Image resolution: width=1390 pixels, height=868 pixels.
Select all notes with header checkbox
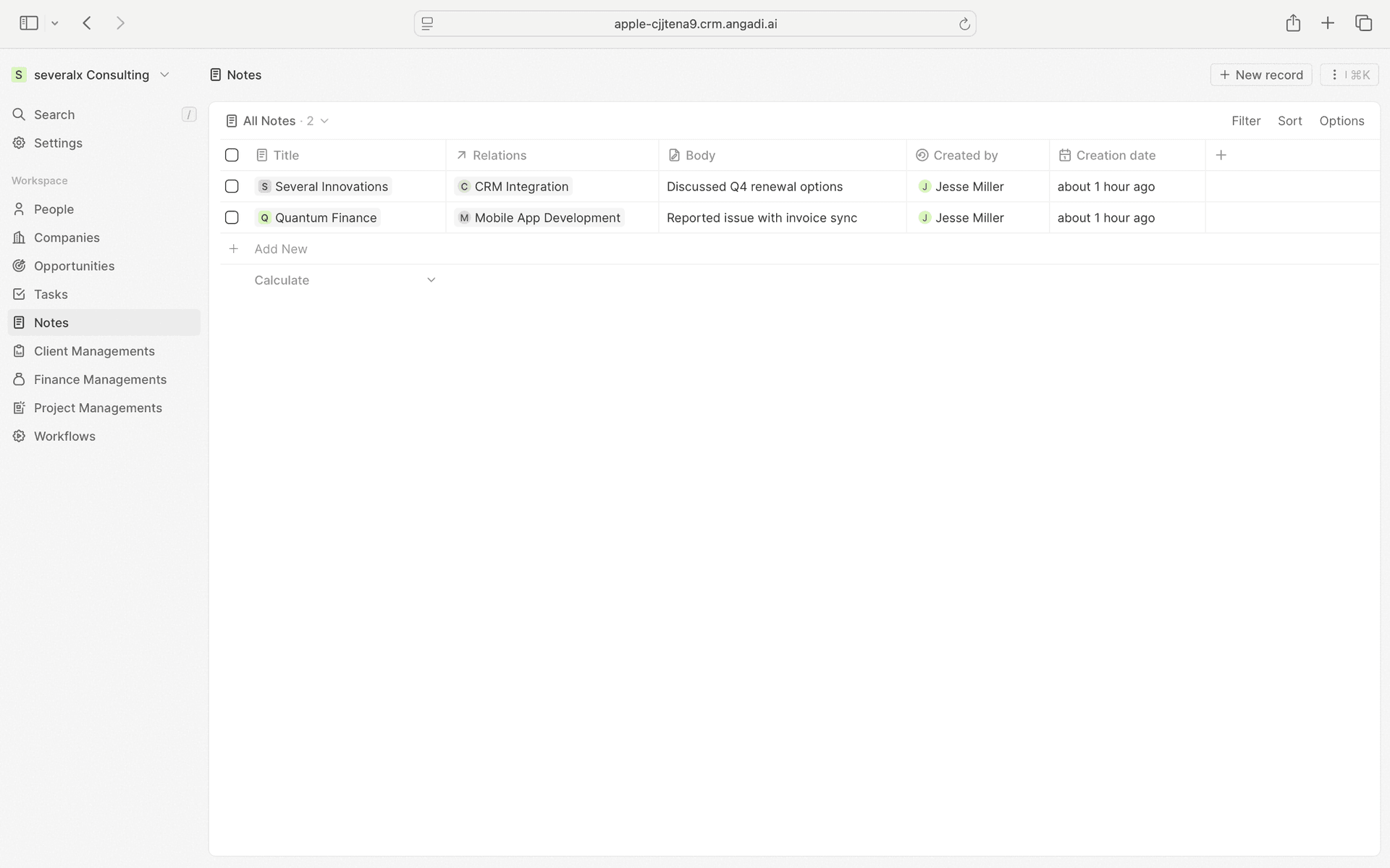pyautogui.click(x=232, y=155)
